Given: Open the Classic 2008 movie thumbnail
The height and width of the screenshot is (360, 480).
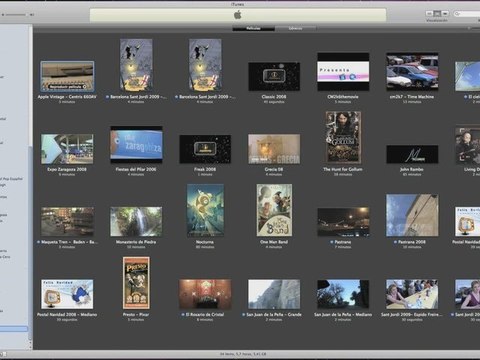Looking at the screenshot, I should pos(274,76).
